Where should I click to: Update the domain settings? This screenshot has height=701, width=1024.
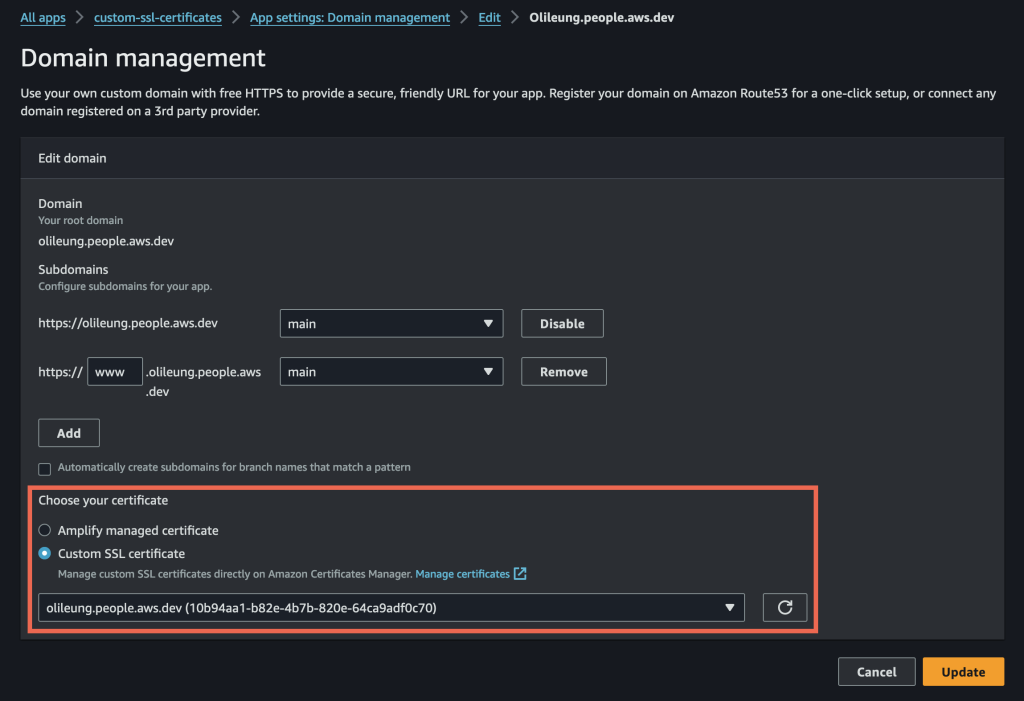962,671
